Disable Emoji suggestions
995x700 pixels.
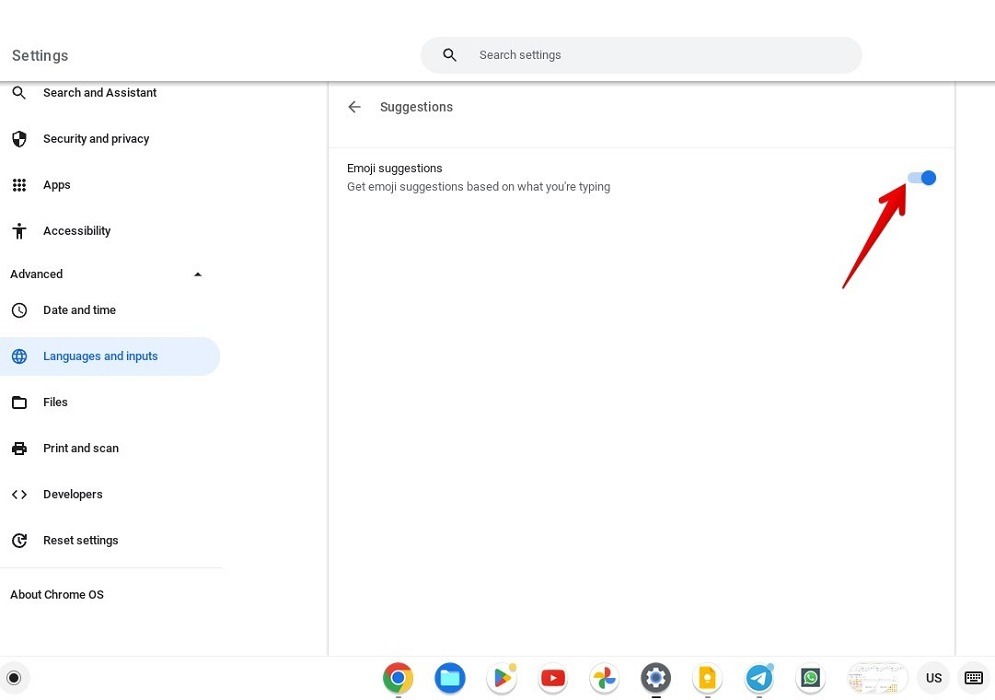point(921,177)
